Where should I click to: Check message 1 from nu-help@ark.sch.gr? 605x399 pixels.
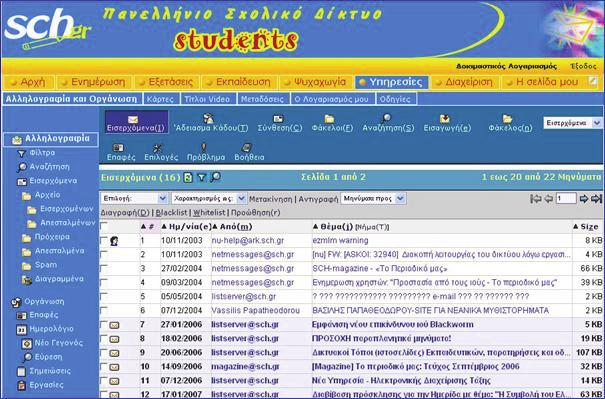(x=103, y=240)
